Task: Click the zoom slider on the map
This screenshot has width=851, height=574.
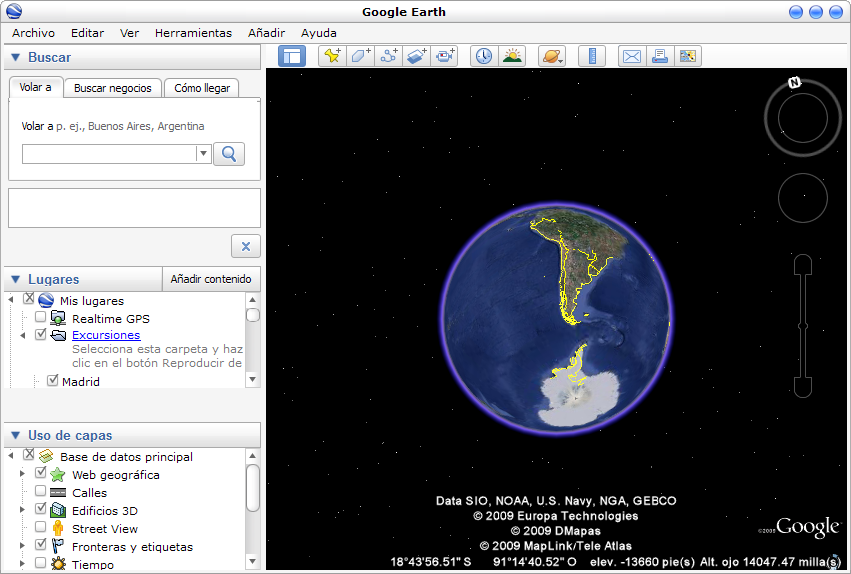Action: click(802, 326)
